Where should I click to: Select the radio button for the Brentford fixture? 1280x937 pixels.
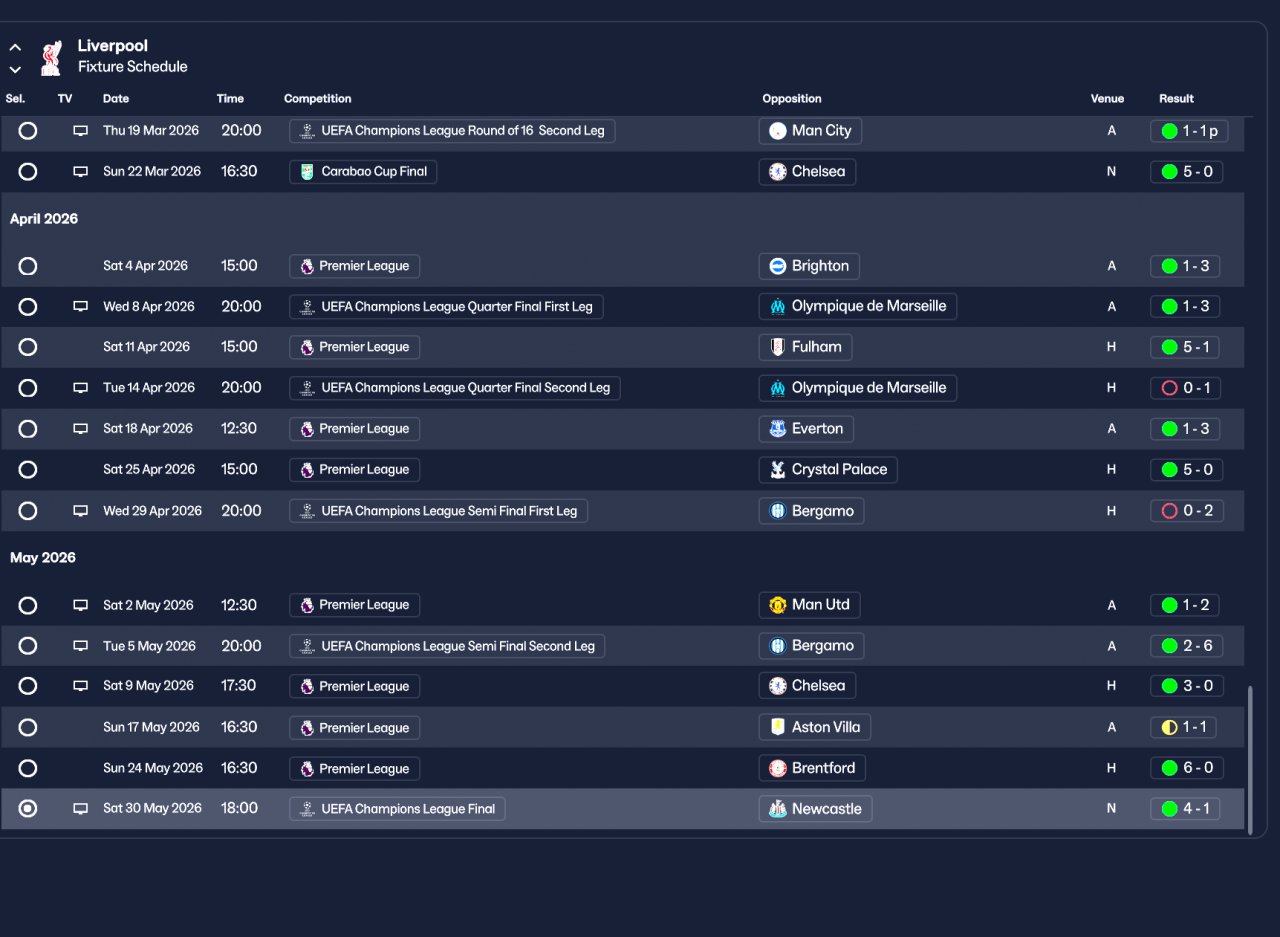[x=28, y=769]
